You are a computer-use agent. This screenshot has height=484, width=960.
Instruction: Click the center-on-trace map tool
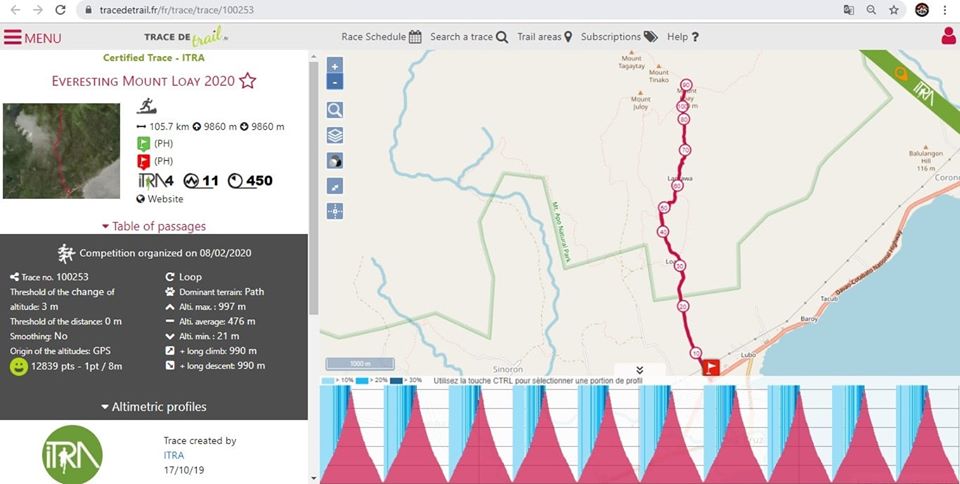click(335, 212)
